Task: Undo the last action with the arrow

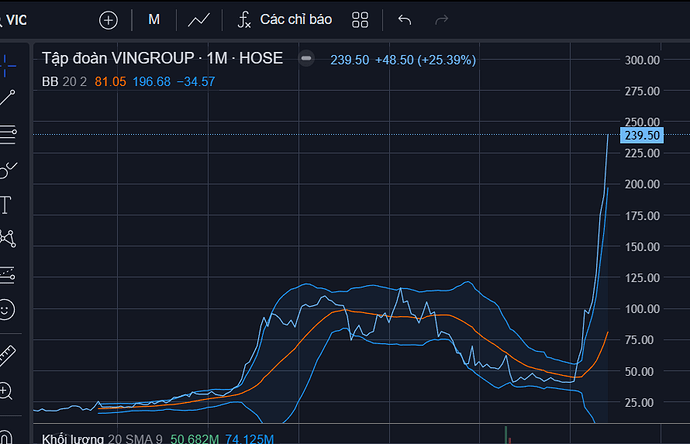Action: pyautogui.click(x=404, y=20)
